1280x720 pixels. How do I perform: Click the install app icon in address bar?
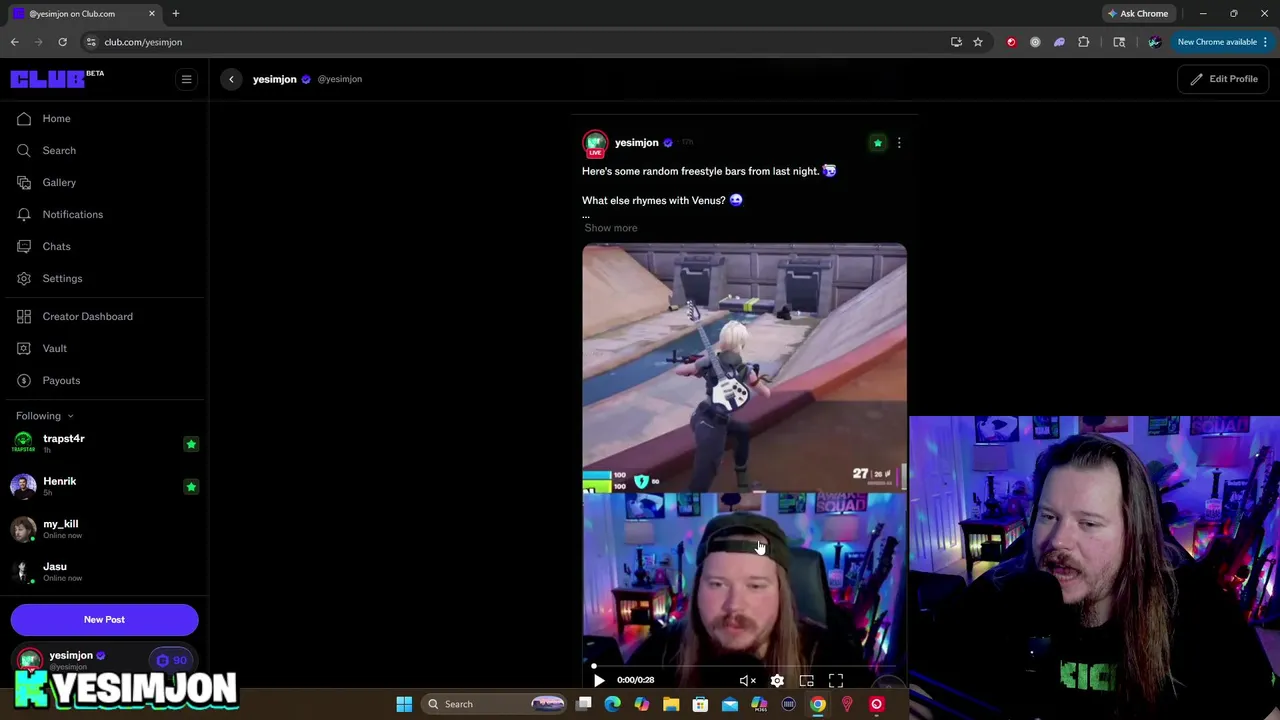[956, 42]
